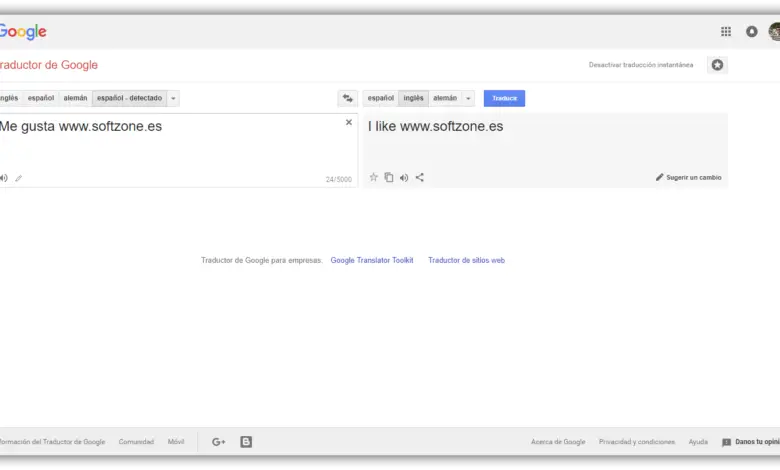Open information about Traductor de Google link
The image size is (780, 470).
point(52,442)
